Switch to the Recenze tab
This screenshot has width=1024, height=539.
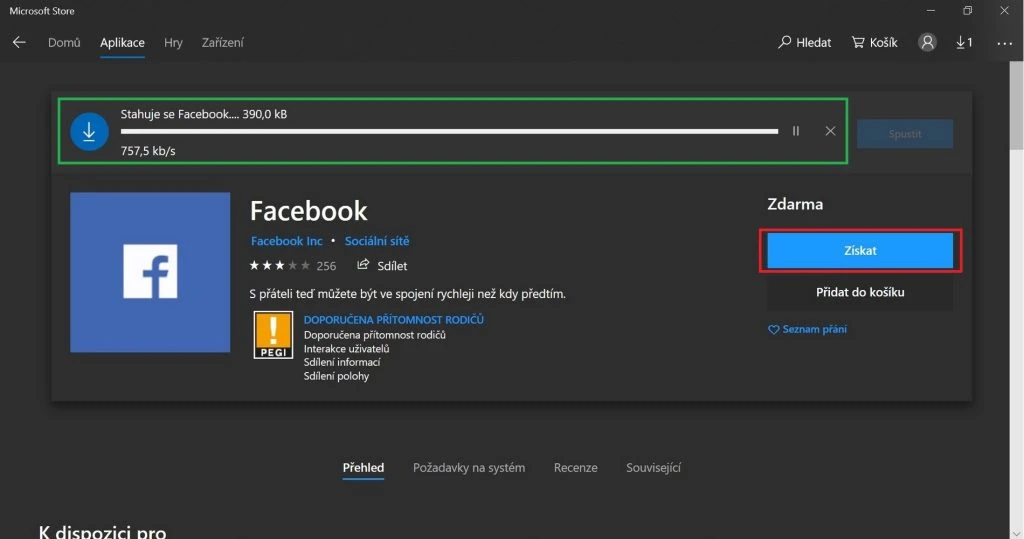tap(575, 468)
